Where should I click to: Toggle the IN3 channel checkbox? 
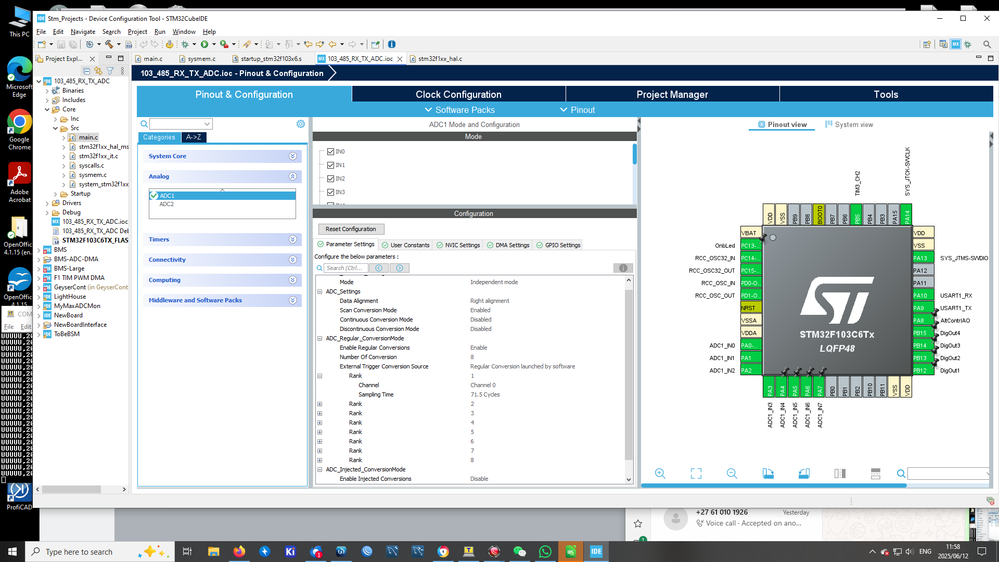pyautogui.click(x=331, y=192)
